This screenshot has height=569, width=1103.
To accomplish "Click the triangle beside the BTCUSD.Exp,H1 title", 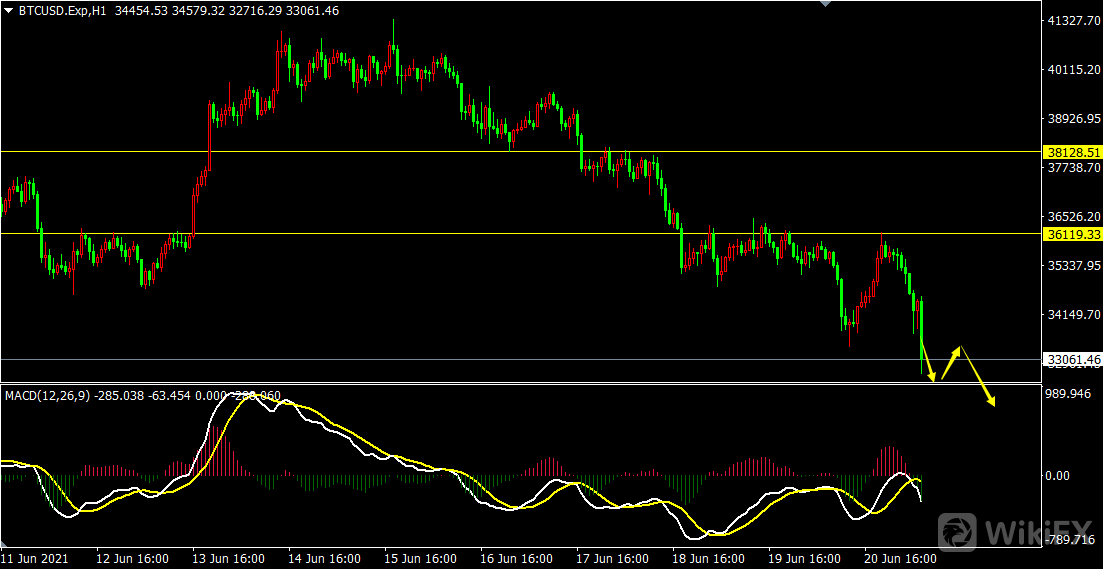I will 9,9.
